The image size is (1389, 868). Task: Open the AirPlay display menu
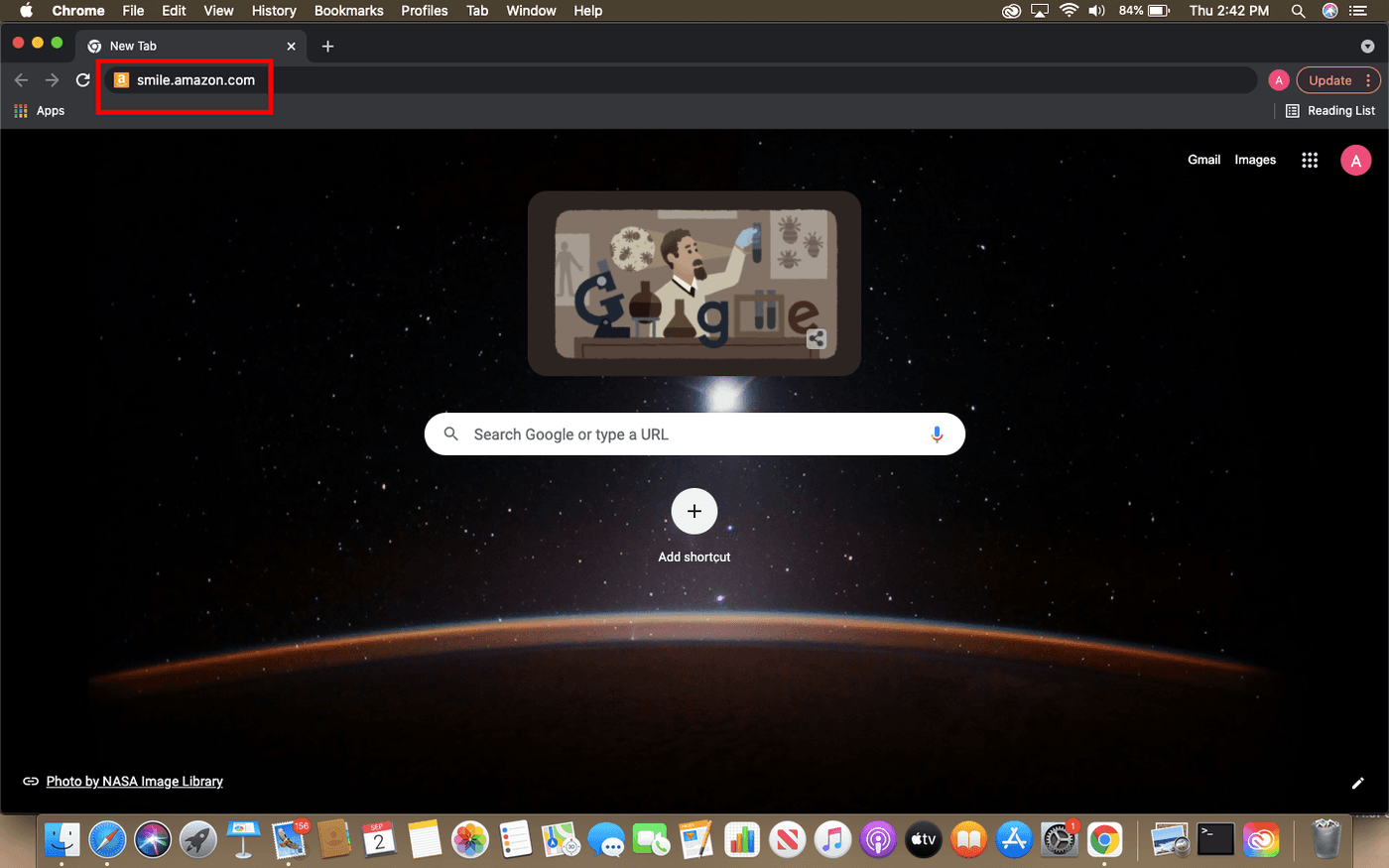click(x=1040, y=11)
